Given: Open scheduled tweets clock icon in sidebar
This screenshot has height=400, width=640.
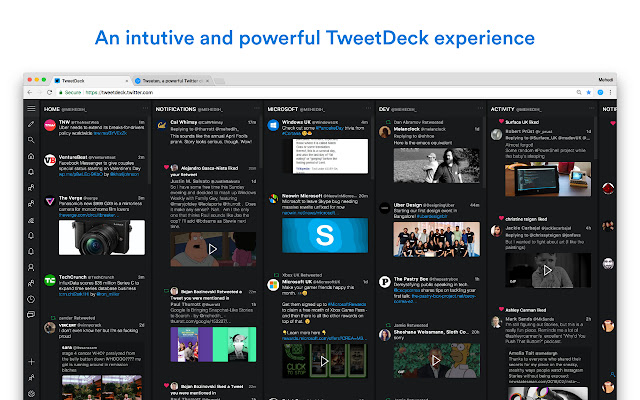Looking at the screenshot, I should pyautogui.click(x=31, y=299).
